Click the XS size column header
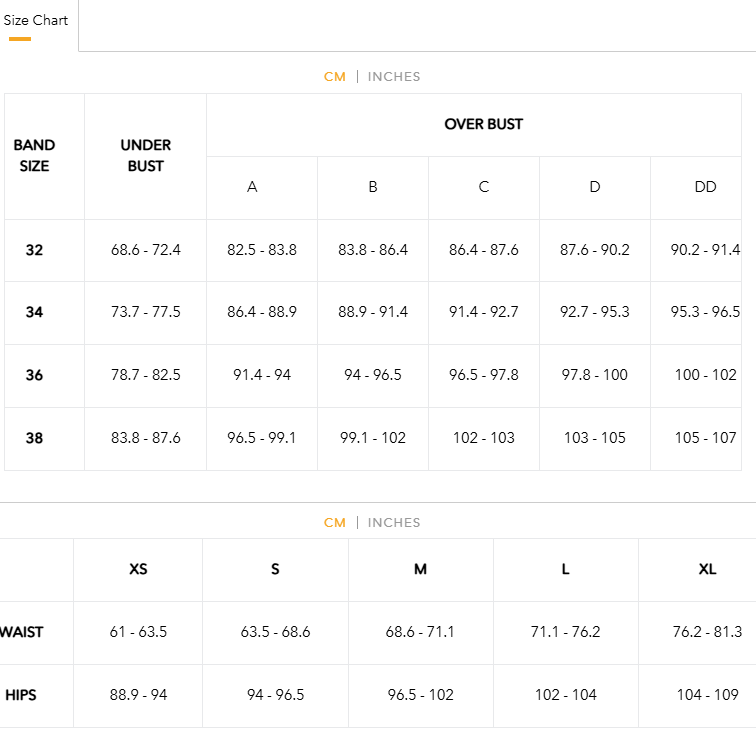 138,569
